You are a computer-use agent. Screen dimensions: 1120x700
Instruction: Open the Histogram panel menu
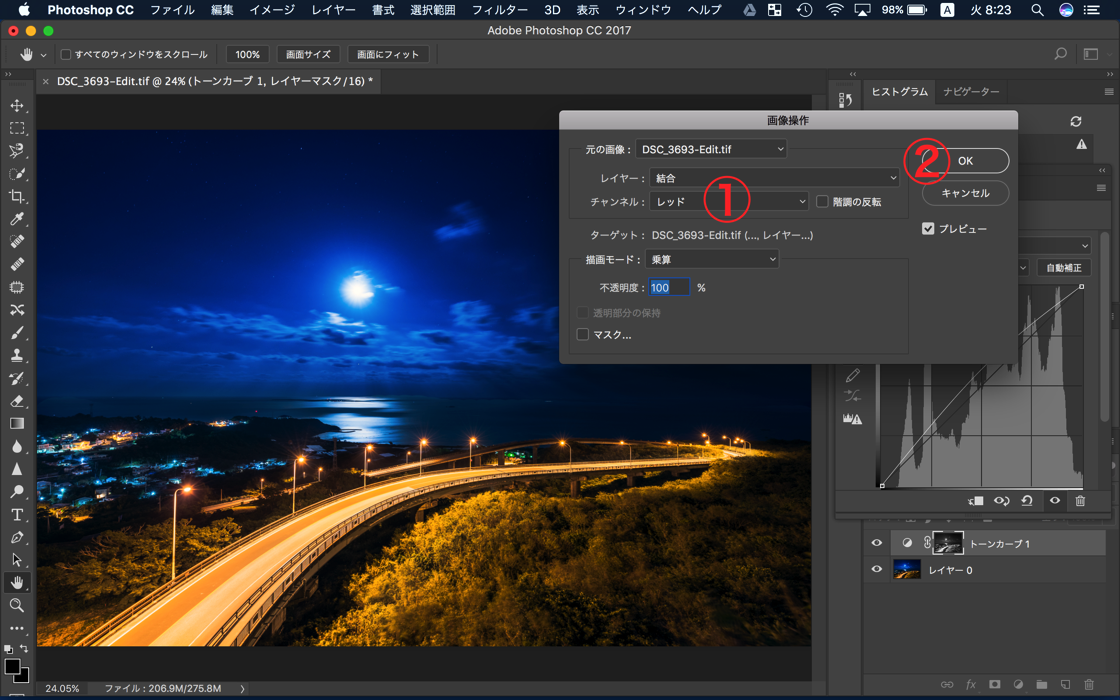[x=1109, y=92]
